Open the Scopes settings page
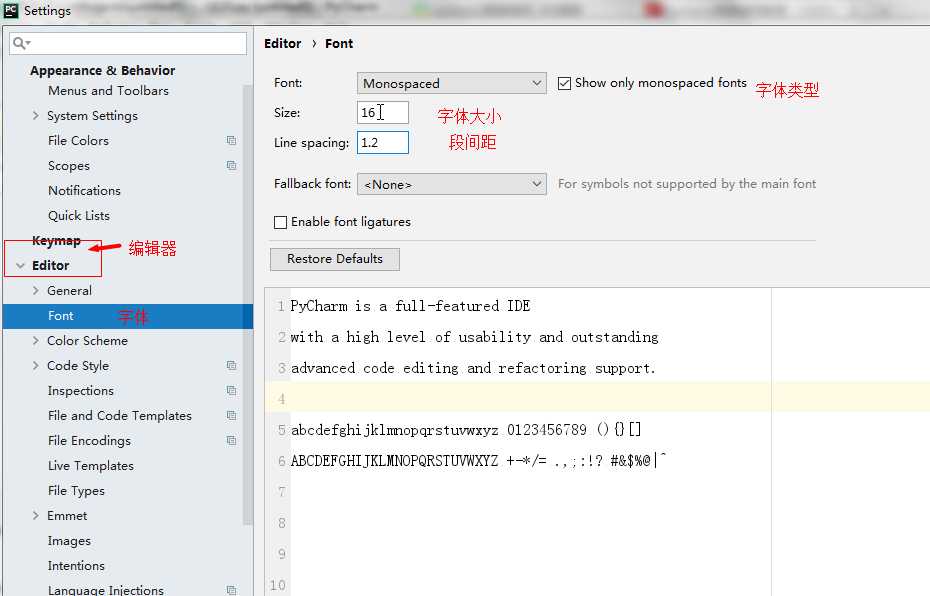This screenshot has height=596, width=930. pyautogui.click(x=69, y=165)
